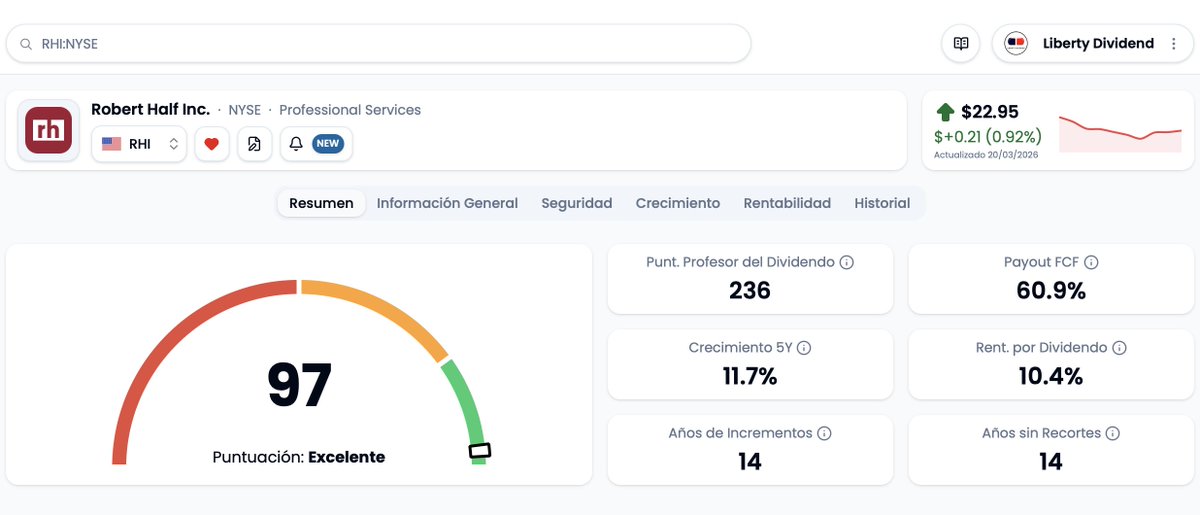The image size is (1200, 515).
Task: Select the Rentabilidad tab
Action: (x=787, y=203)
